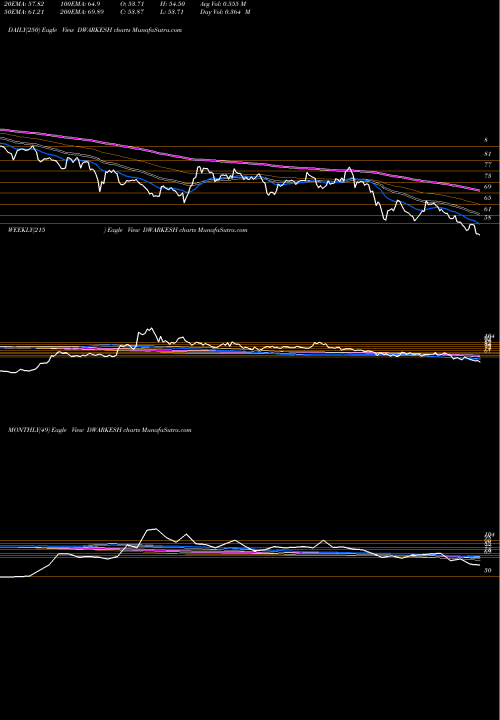Click the Avg Vol reading
The width and height of the screenshot is (500, 720).
coord(223,3)
